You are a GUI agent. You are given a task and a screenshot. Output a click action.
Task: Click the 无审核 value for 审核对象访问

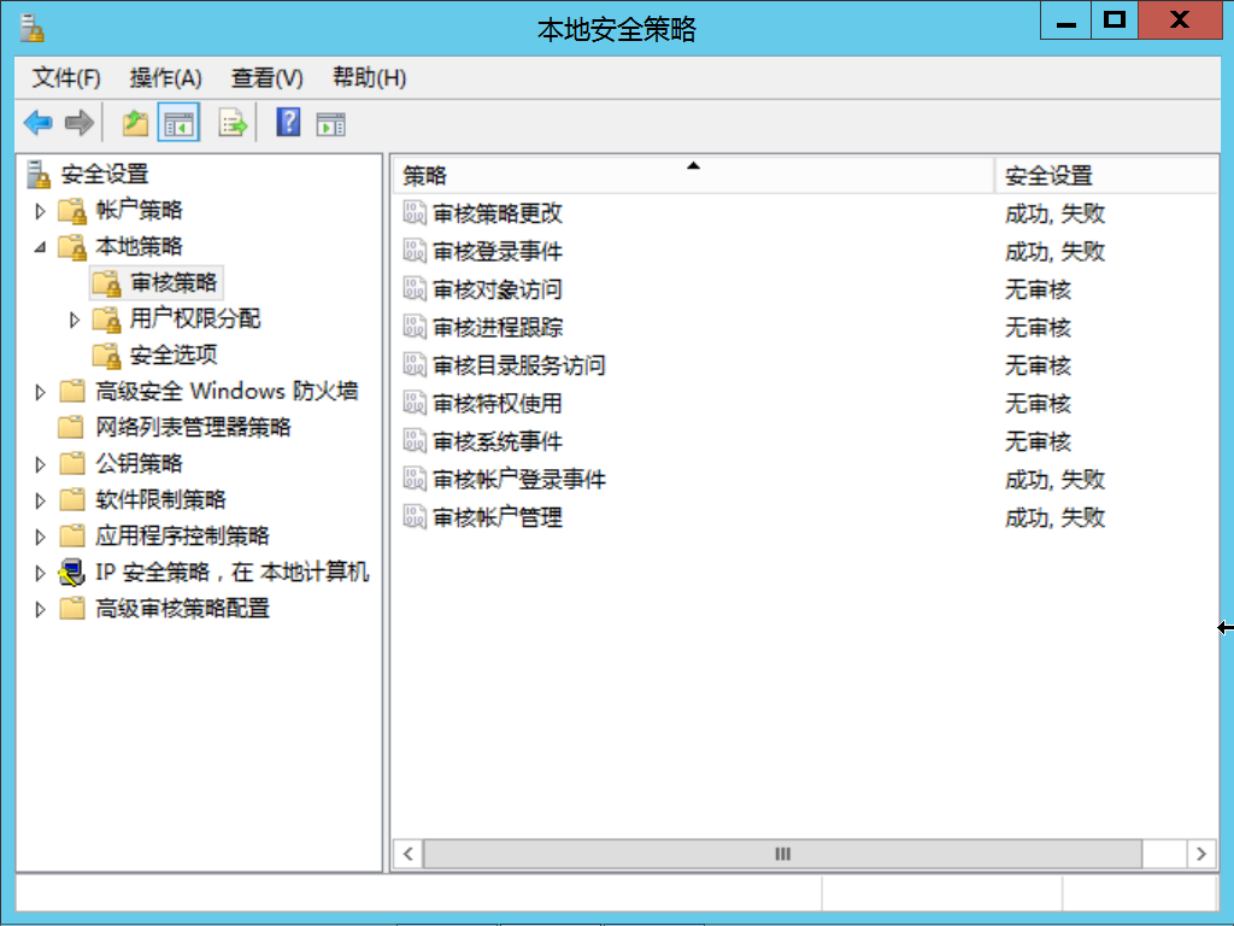(x=1038, y=289)
